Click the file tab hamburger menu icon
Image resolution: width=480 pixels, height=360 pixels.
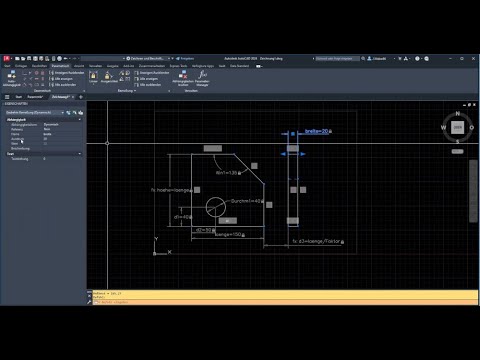tap(7, 97)
